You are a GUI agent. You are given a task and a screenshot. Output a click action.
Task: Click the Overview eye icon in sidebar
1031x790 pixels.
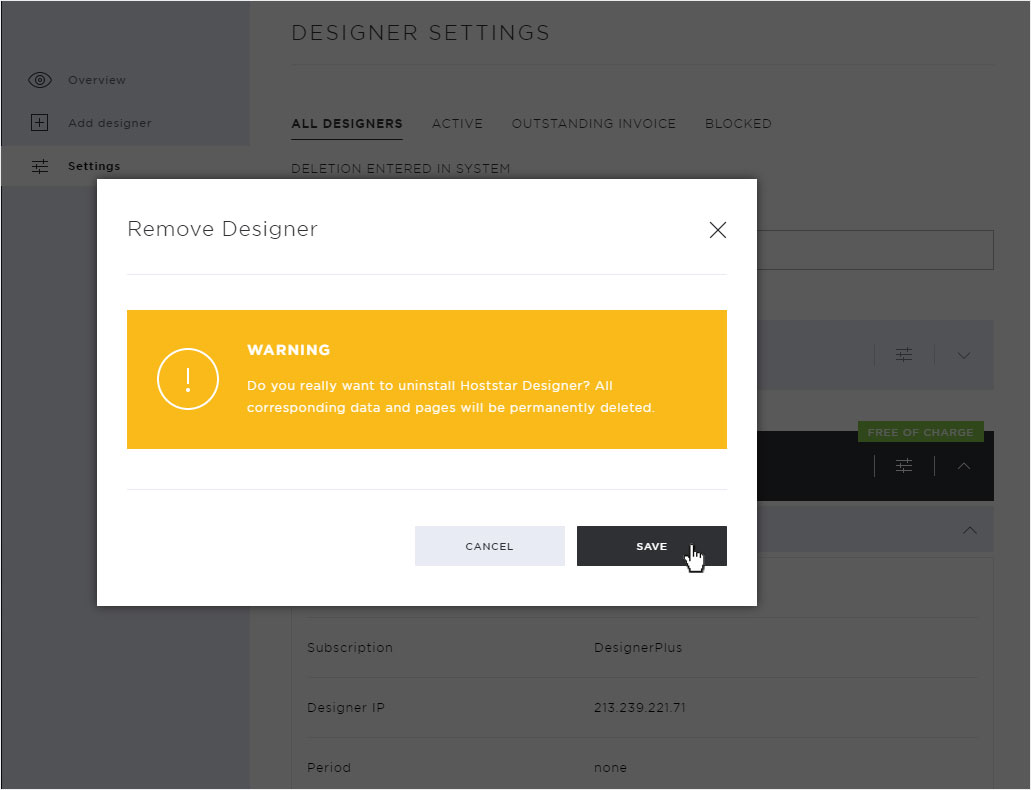(x=39, y=80)
